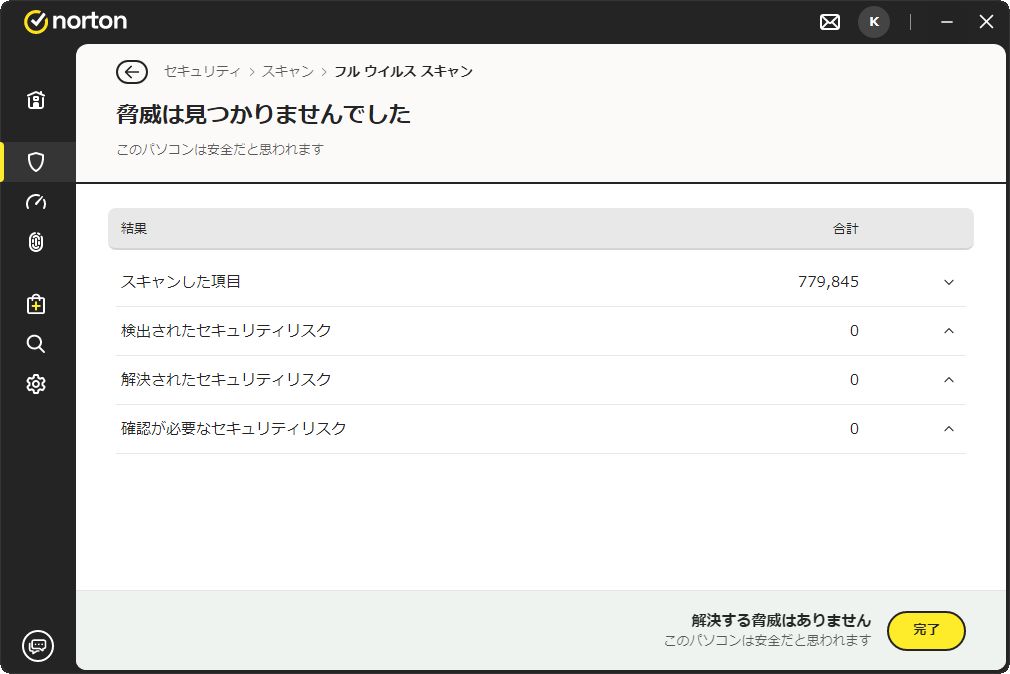The image size is (1010, 674).
Task: Click the clipboard-with-plus sidebar icon
Action: 36,304
